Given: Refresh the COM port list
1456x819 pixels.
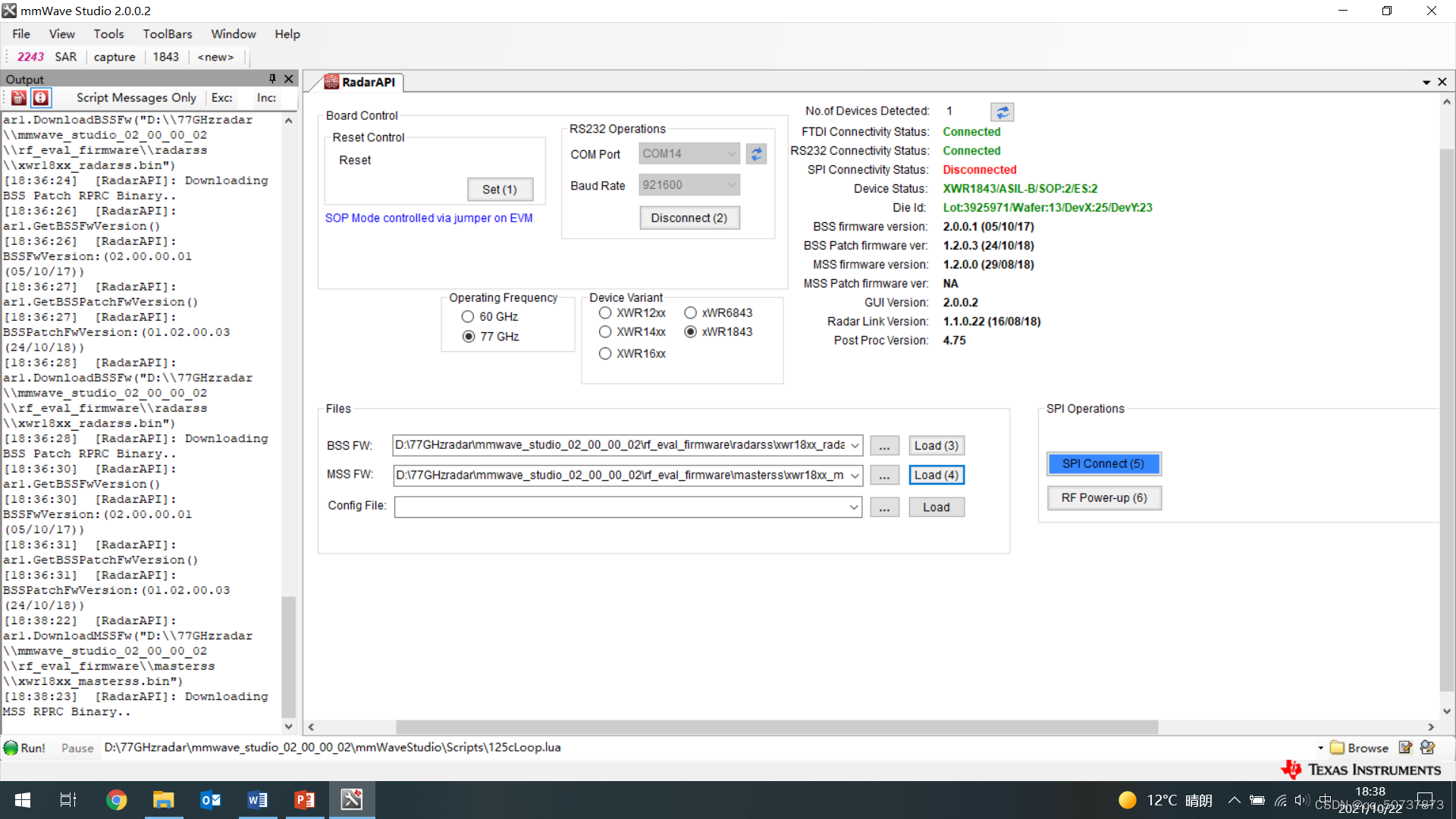Looking at the screenshot, I should coord(756,154).
